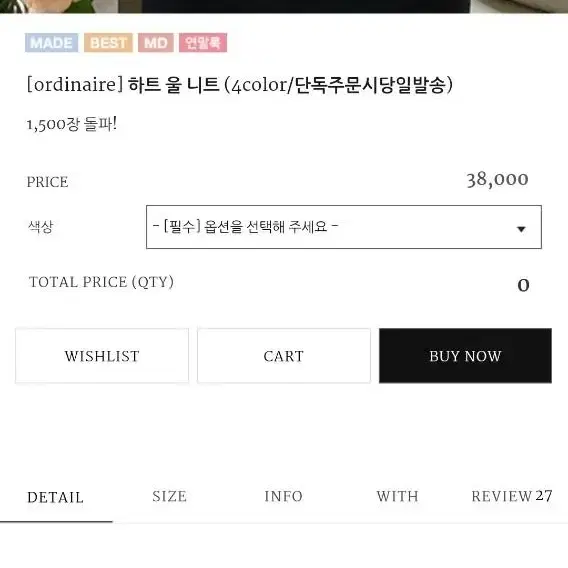Select the WITH tab
This screenshot has height=568, width=568.
(397, 497)
